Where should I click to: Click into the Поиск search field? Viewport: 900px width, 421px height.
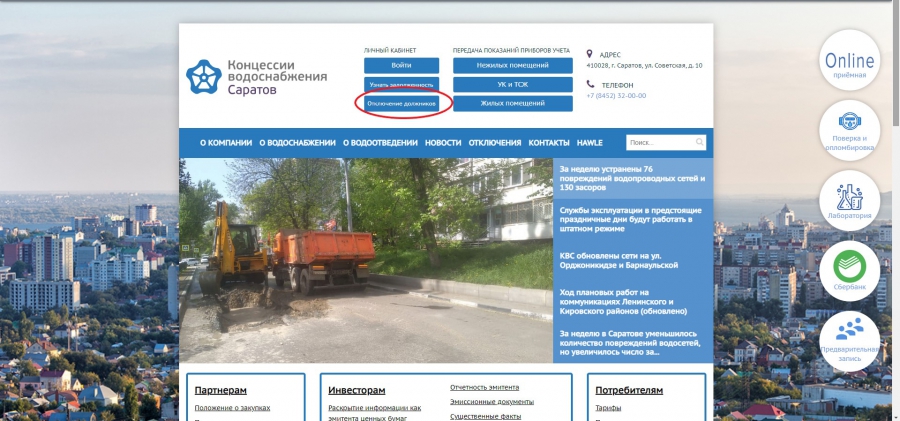click(657, 142)
